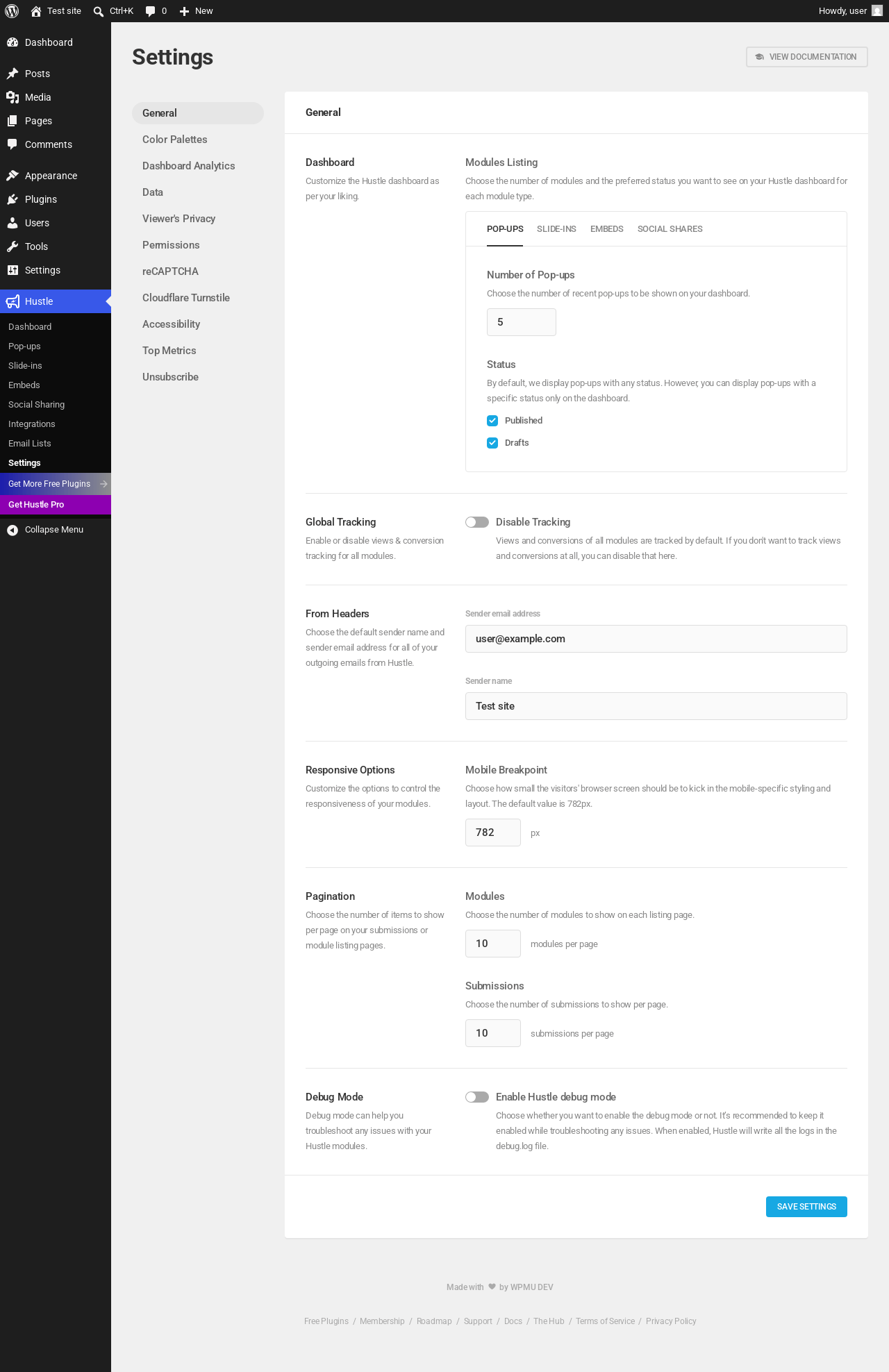This screenshot has height=1372, width=889.
Task: Click the Plugins plug icon
Action: tap(13, 199)
